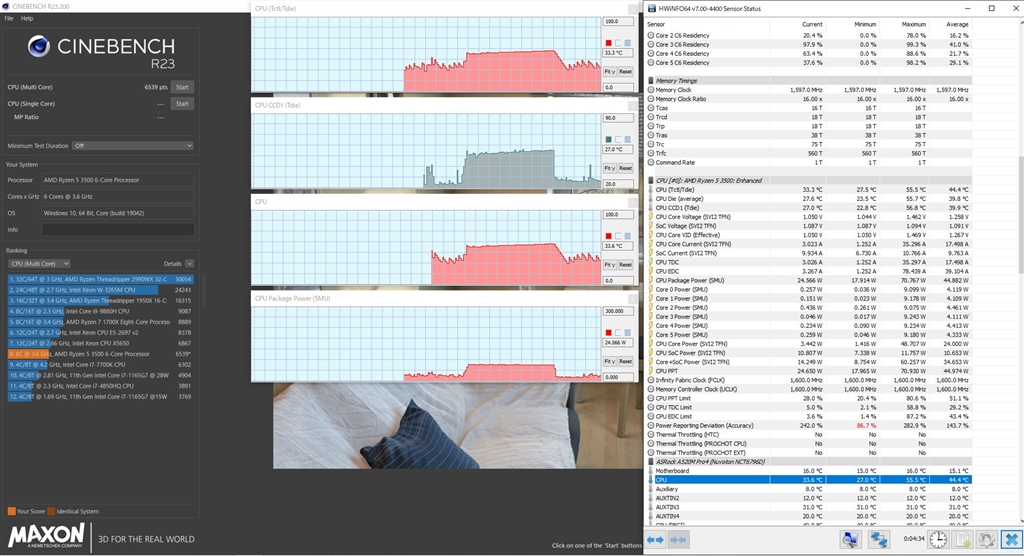The height and width of the screenshot is (556, 1024).
Task: Click the Cinebench sphere logo
Action: pyautogui.click(x=39, y=46)
